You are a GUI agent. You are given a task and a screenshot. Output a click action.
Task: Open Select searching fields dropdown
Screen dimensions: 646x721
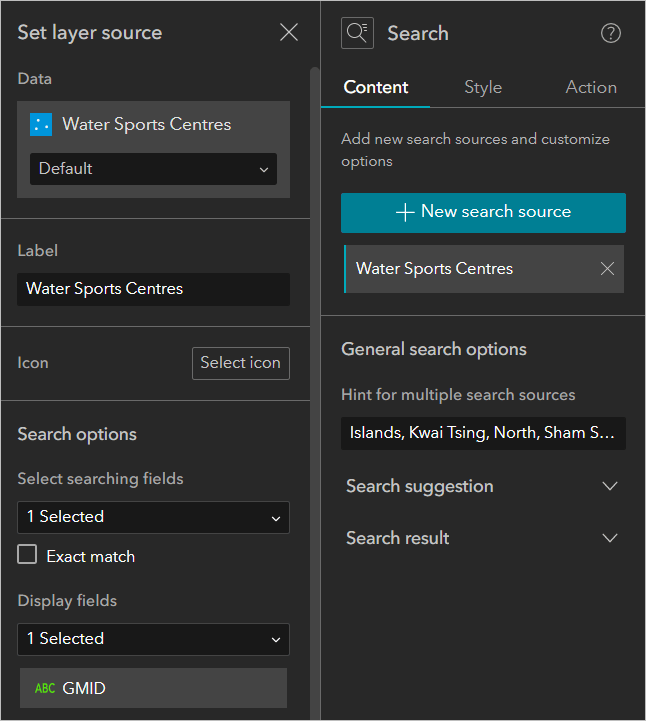(153, 517)
